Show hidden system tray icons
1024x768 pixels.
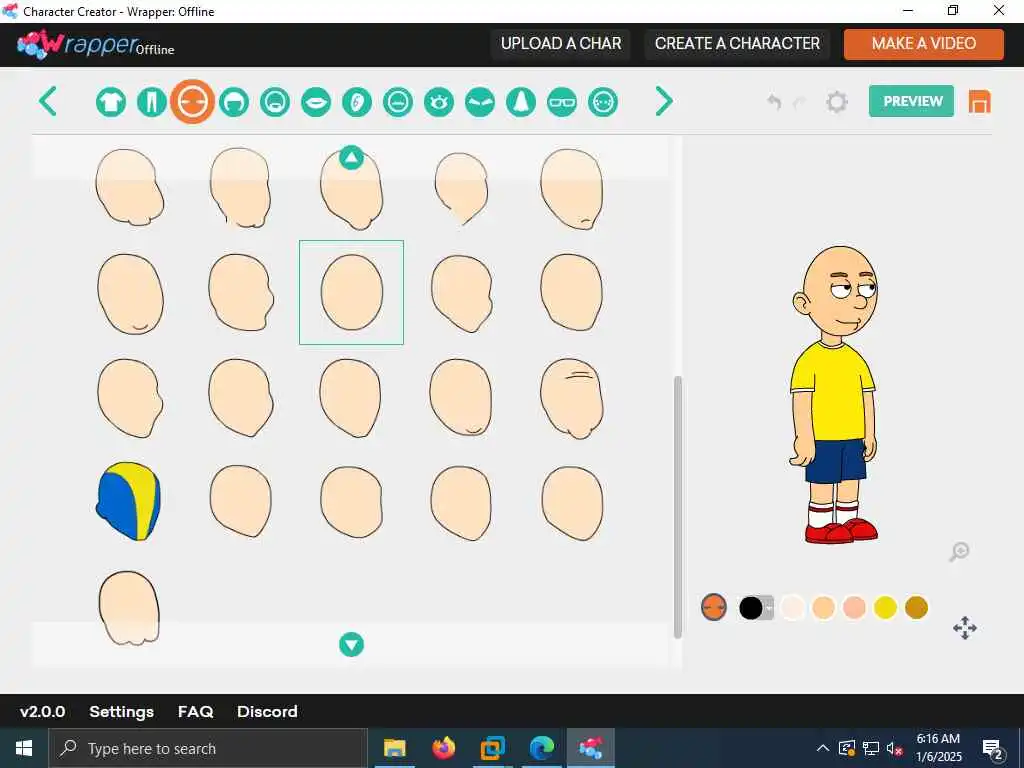pyautogui.click(x=823, y=748)
